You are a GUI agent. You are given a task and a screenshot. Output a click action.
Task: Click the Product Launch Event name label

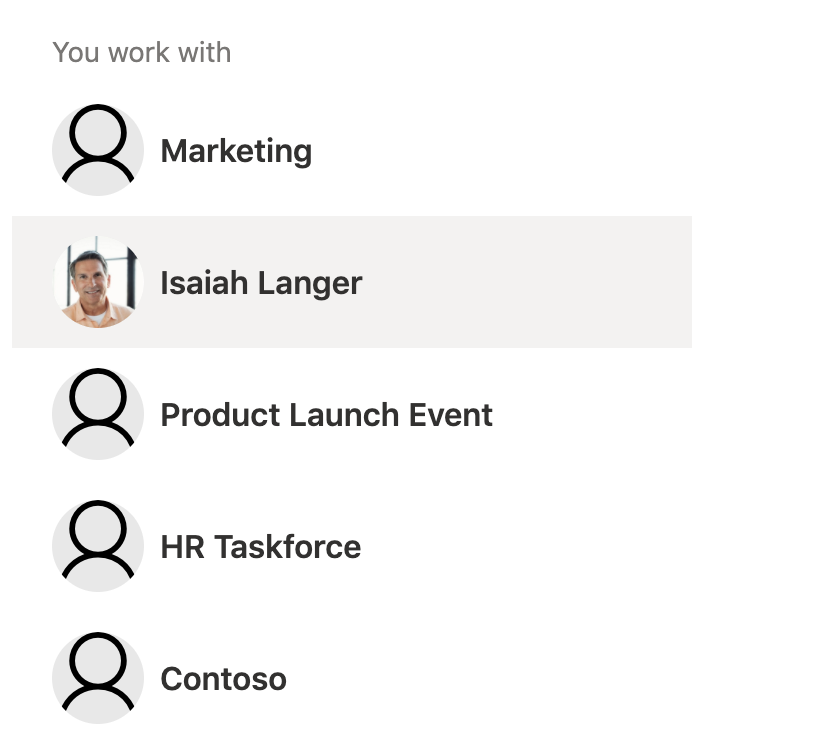pyautogui.click(x=326, y=413)
